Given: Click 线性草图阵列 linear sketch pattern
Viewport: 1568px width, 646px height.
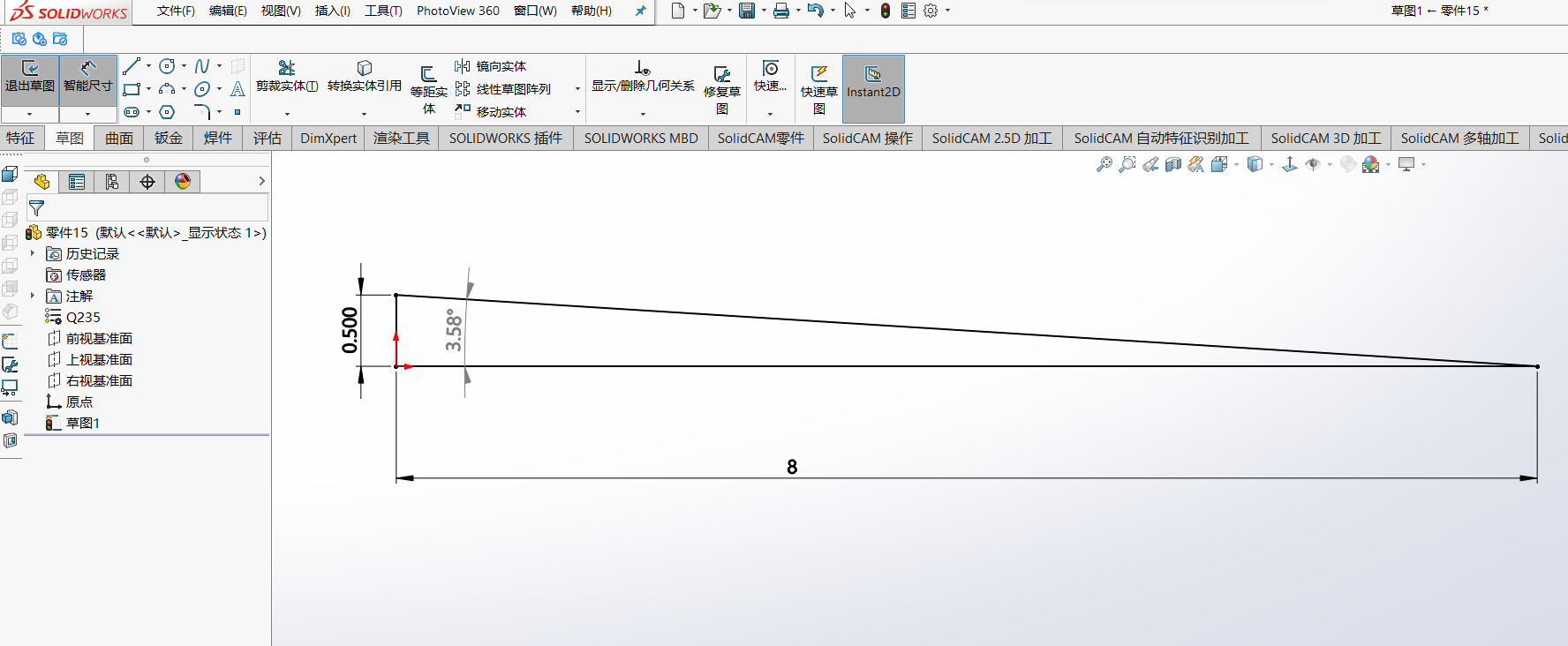Looking at the screenshot, I should 503,89.
